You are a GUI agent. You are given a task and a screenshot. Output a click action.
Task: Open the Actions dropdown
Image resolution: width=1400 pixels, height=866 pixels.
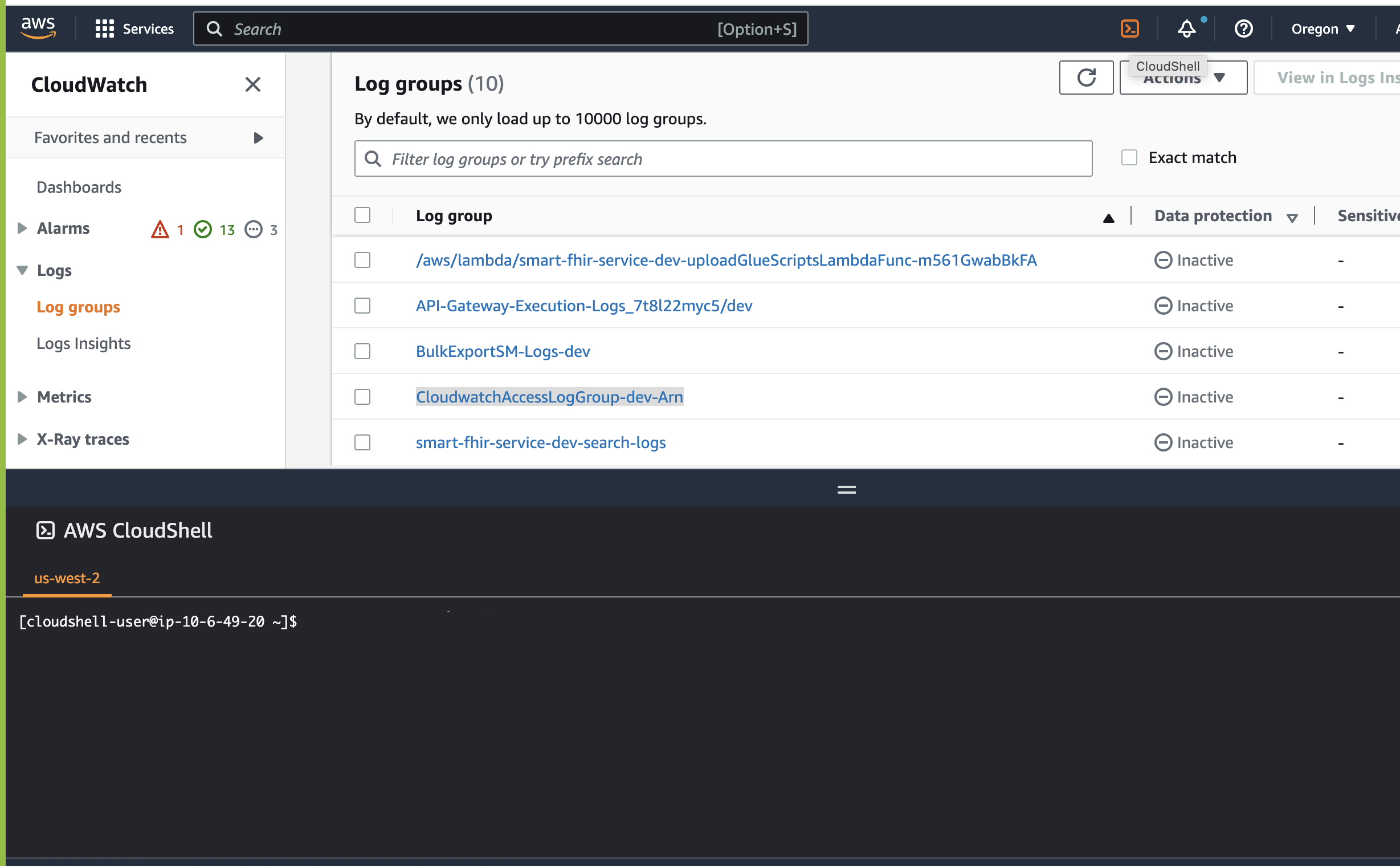[x=1183, y=78]
